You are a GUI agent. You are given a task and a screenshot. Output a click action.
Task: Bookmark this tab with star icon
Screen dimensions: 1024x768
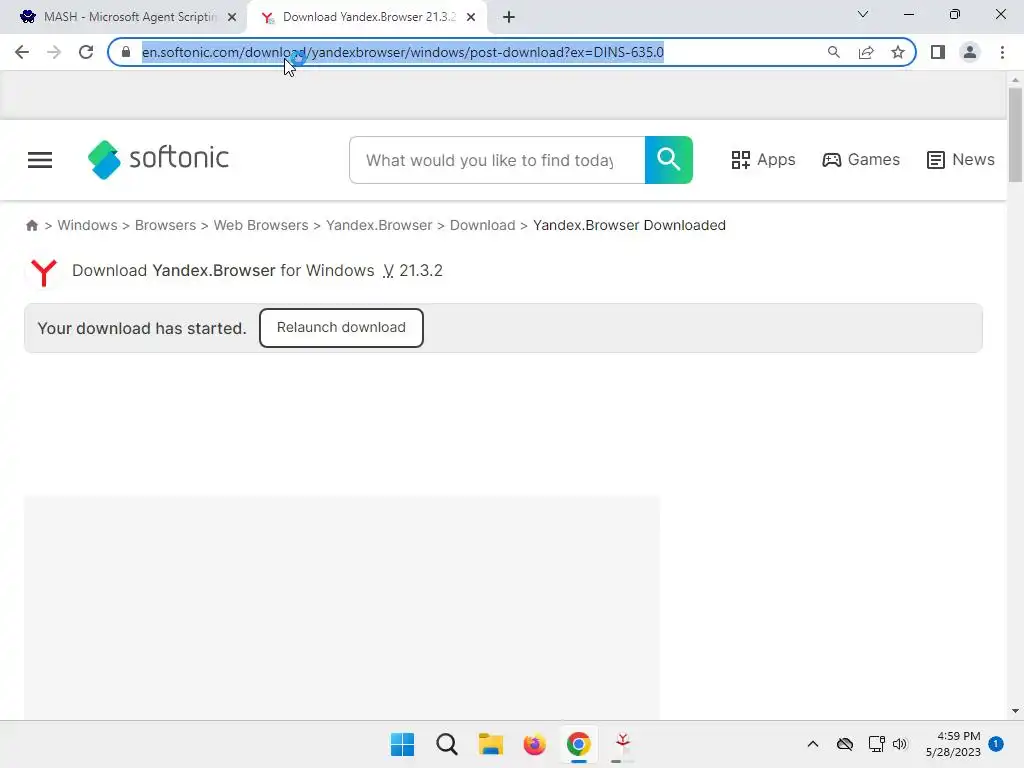[898, 52]
